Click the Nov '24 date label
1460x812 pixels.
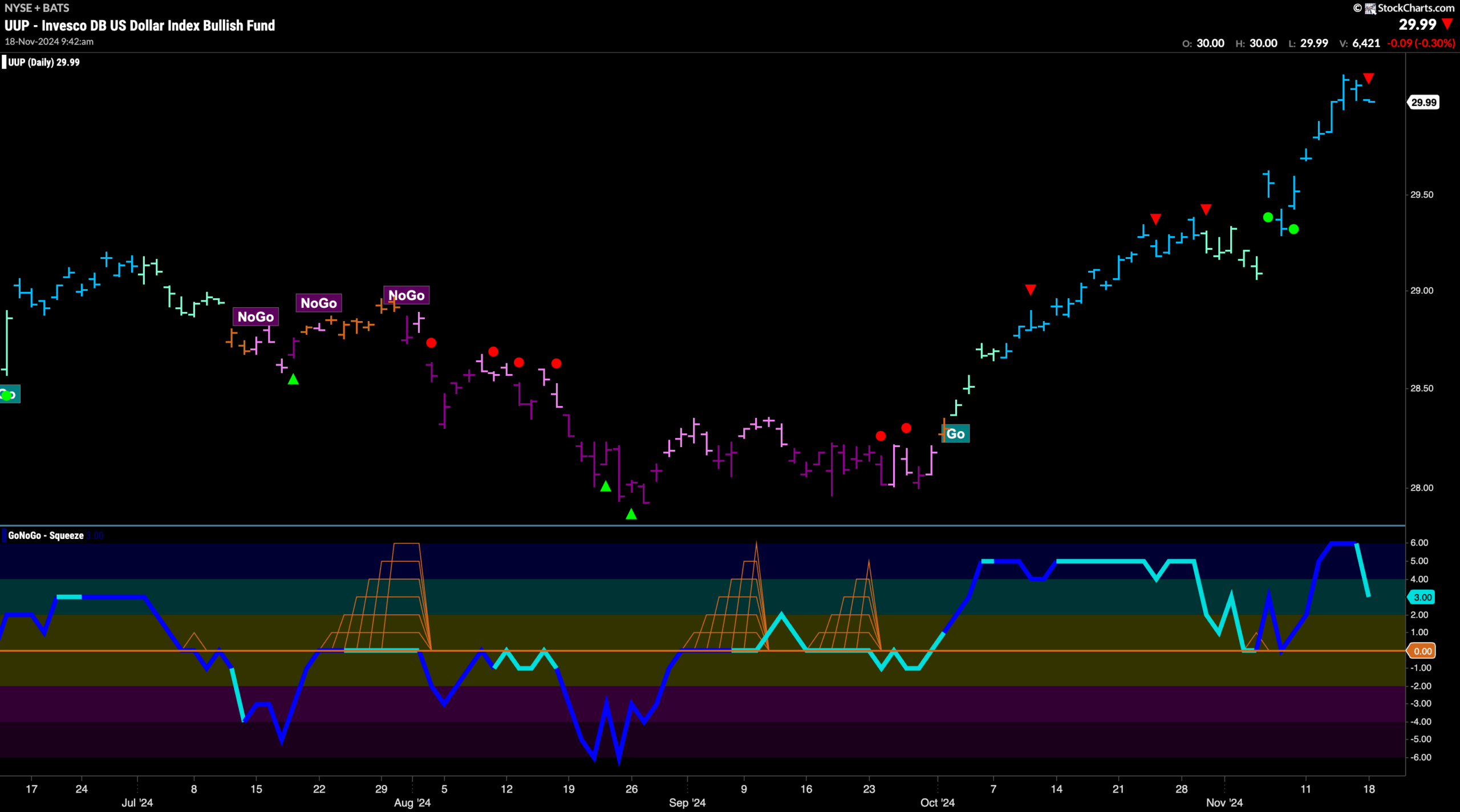1224,802
